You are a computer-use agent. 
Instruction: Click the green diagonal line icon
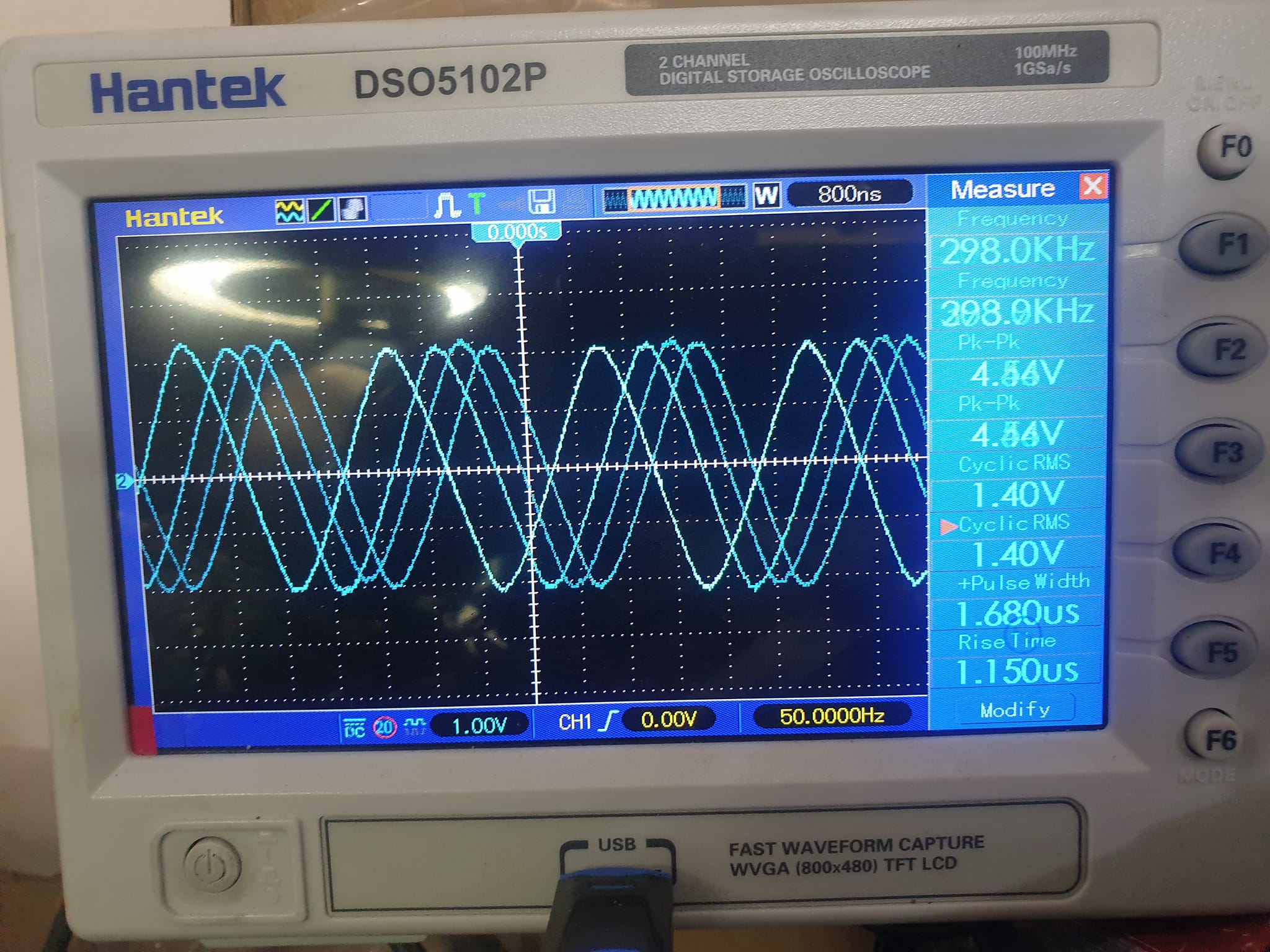tap(321, 209)
